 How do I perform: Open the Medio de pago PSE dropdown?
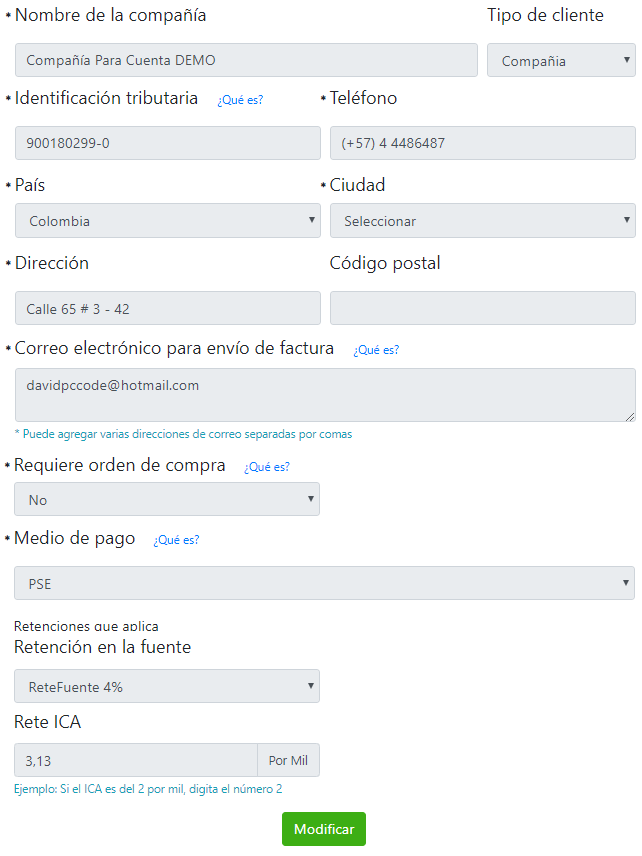(x=323, y=582)
